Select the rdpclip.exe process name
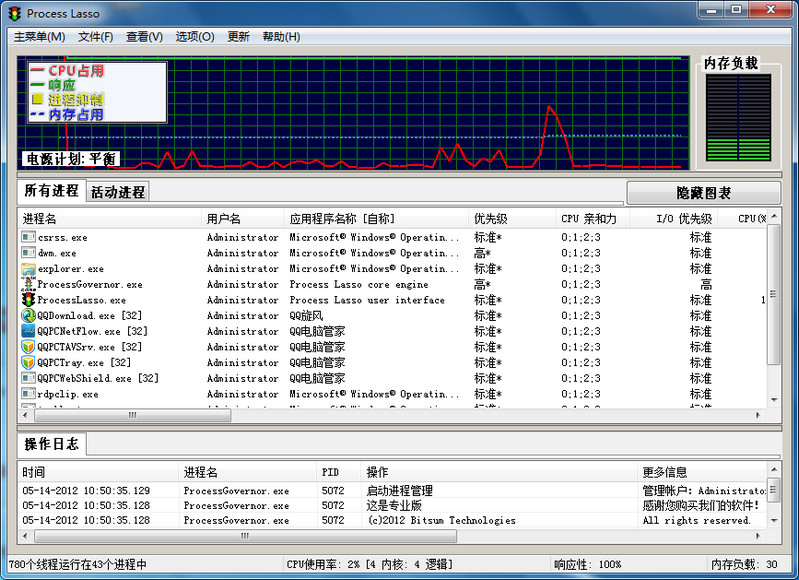Image resolution: width=799 pixels, height=580 pixels. pyautogui.click(x=68, y=394)
